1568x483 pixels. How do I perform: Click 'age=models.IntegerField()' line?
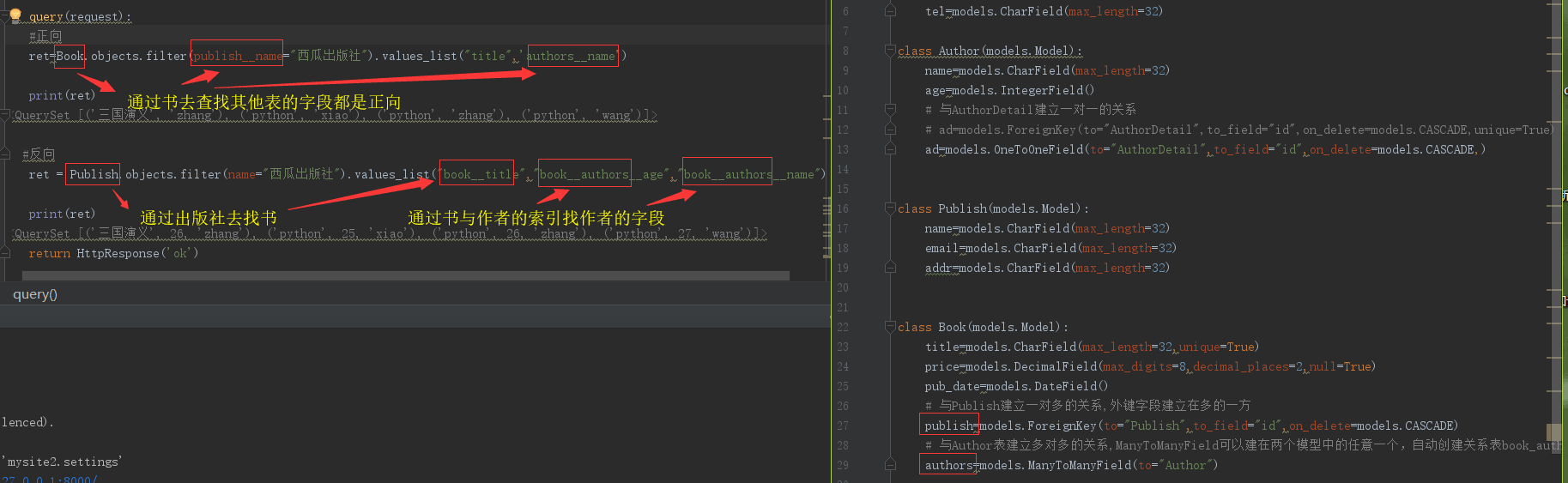pos(1009,90)
